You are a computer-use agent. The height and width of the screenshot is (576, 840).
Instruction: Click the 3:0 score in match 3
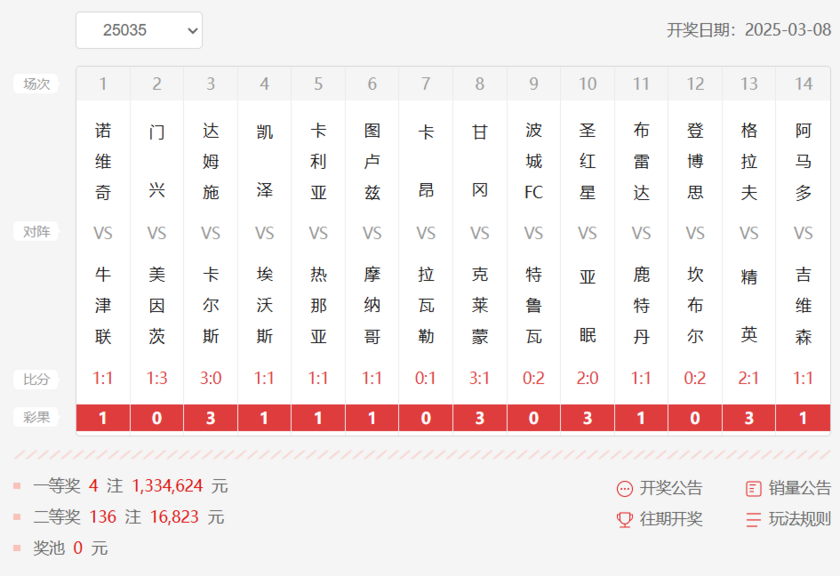pyautogui.click(x=210, y=379)
